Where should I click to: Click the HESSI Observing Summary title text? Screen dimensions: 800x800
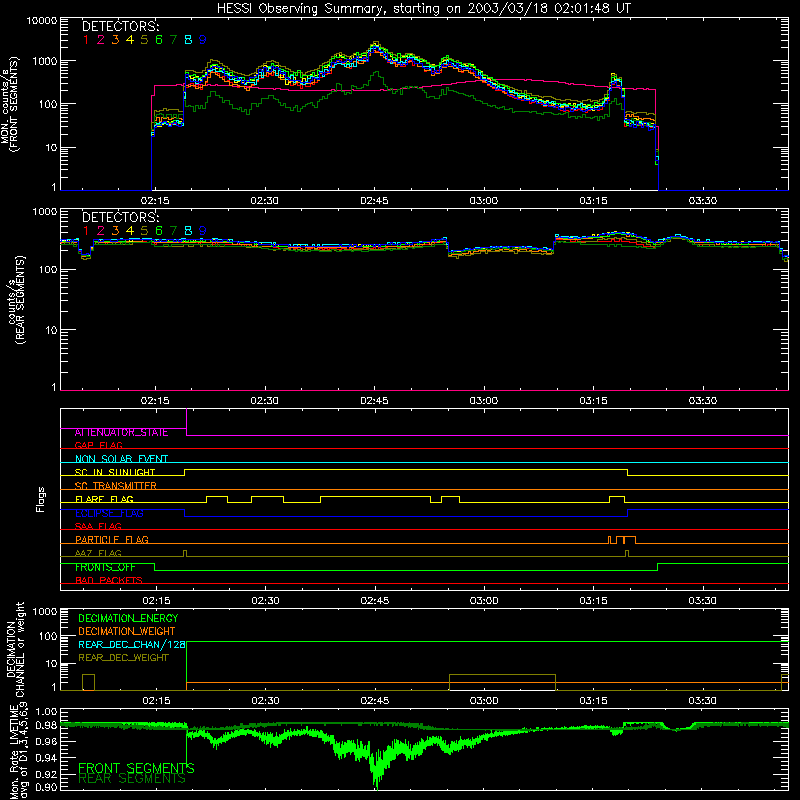coord(423,9)
